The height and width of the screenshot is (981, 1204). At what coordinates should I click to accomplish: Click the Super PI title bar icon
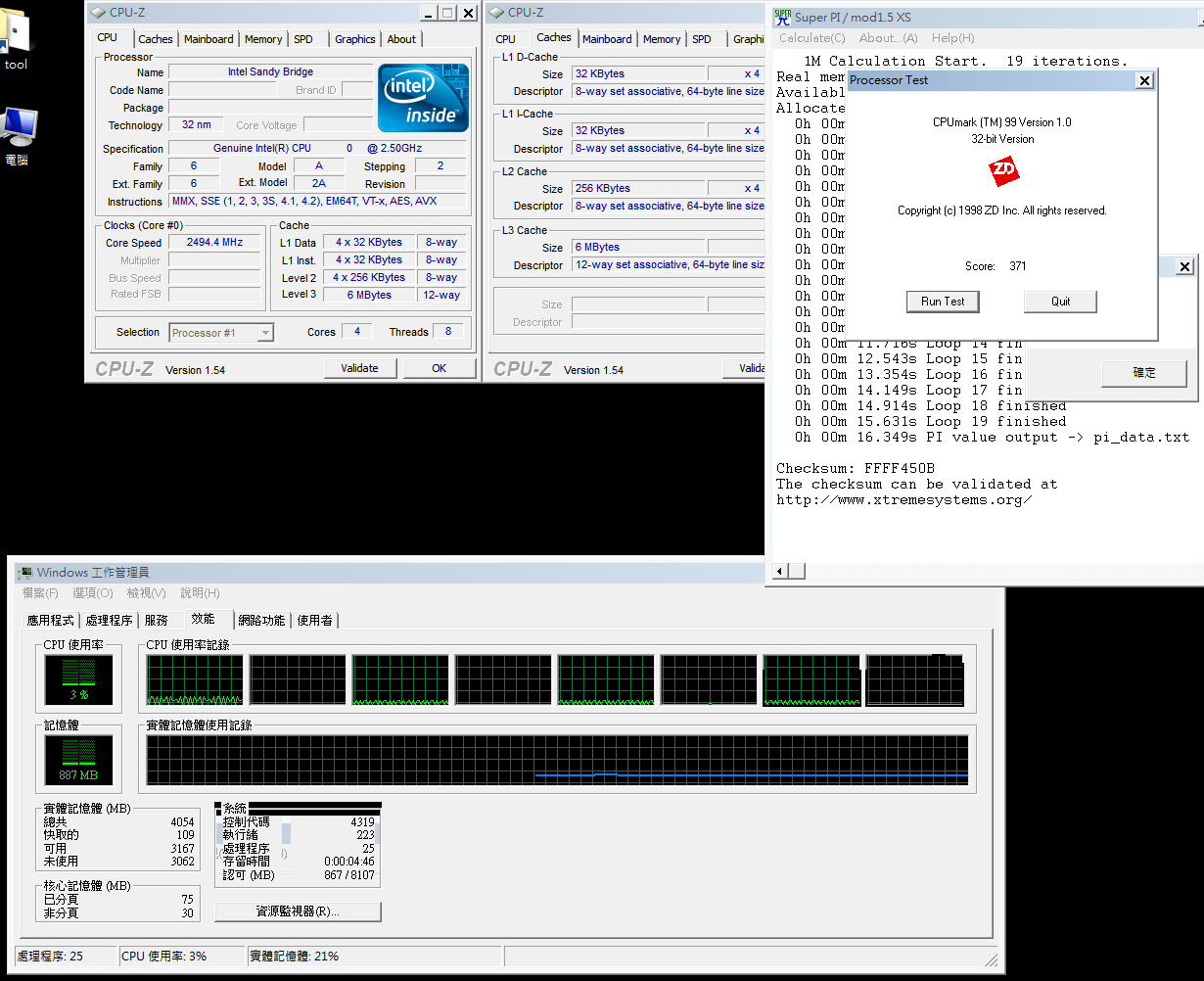coord(783,17)
